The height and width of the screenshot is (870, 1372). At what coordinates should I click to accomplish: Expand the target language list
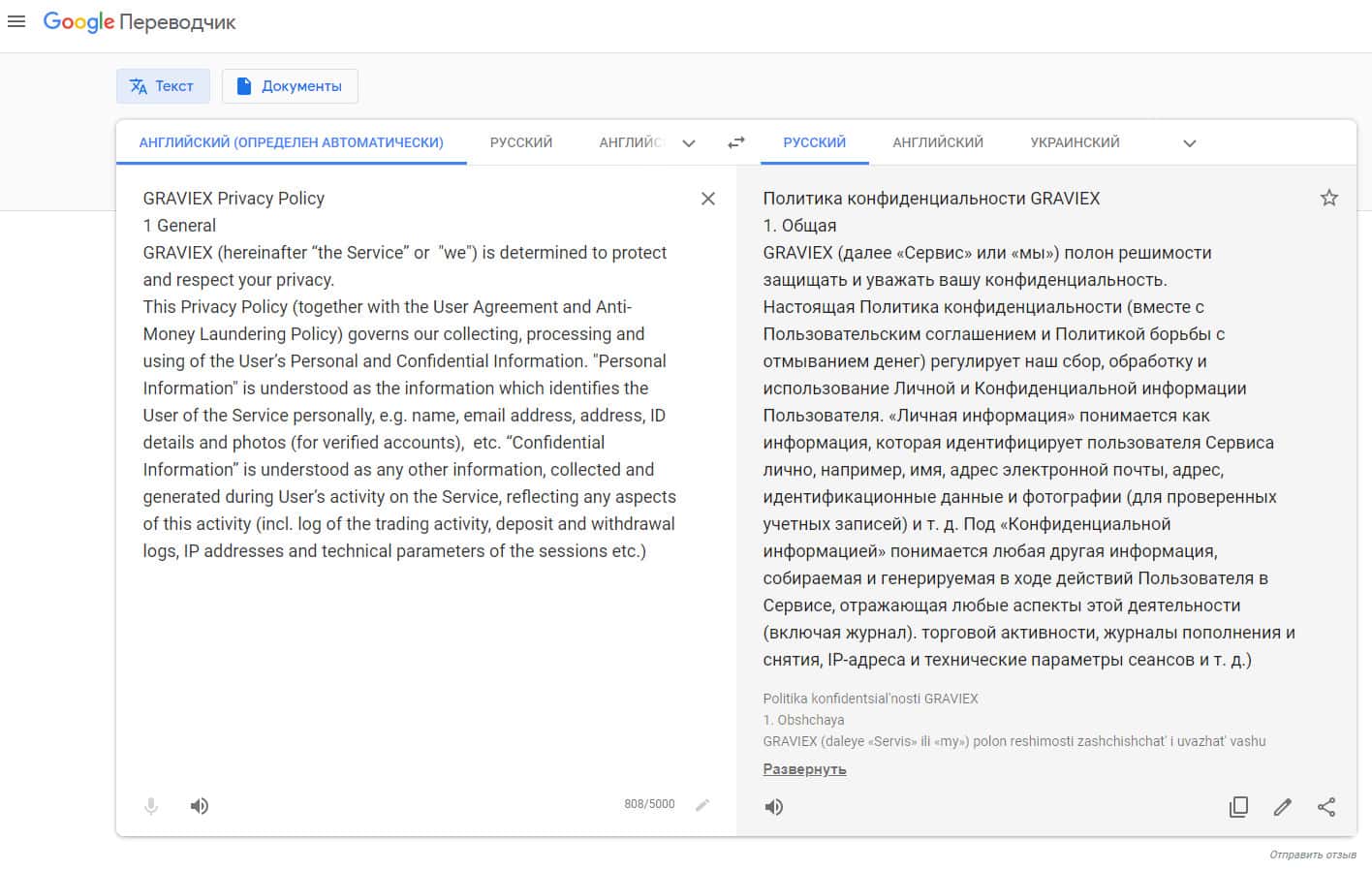(1190, 143)
